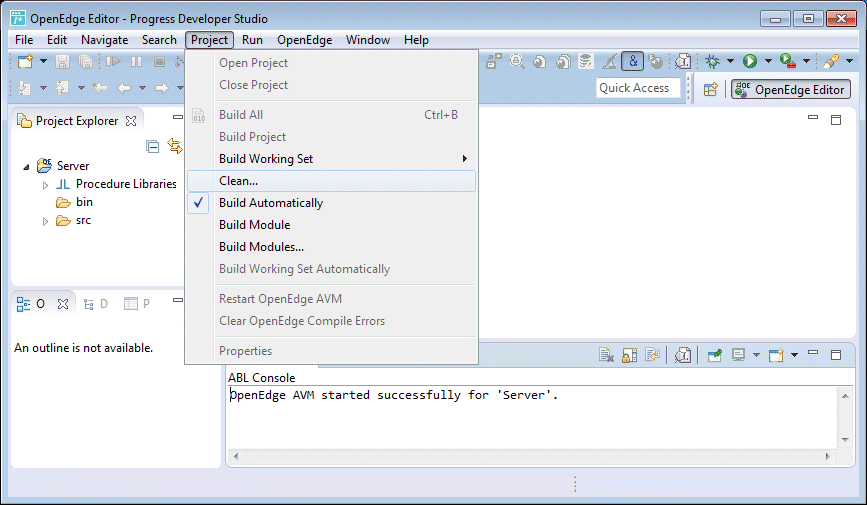Screen dimensions: 867x505
Task: Click the flashlight Search toolbar icon
Action: 831,61
